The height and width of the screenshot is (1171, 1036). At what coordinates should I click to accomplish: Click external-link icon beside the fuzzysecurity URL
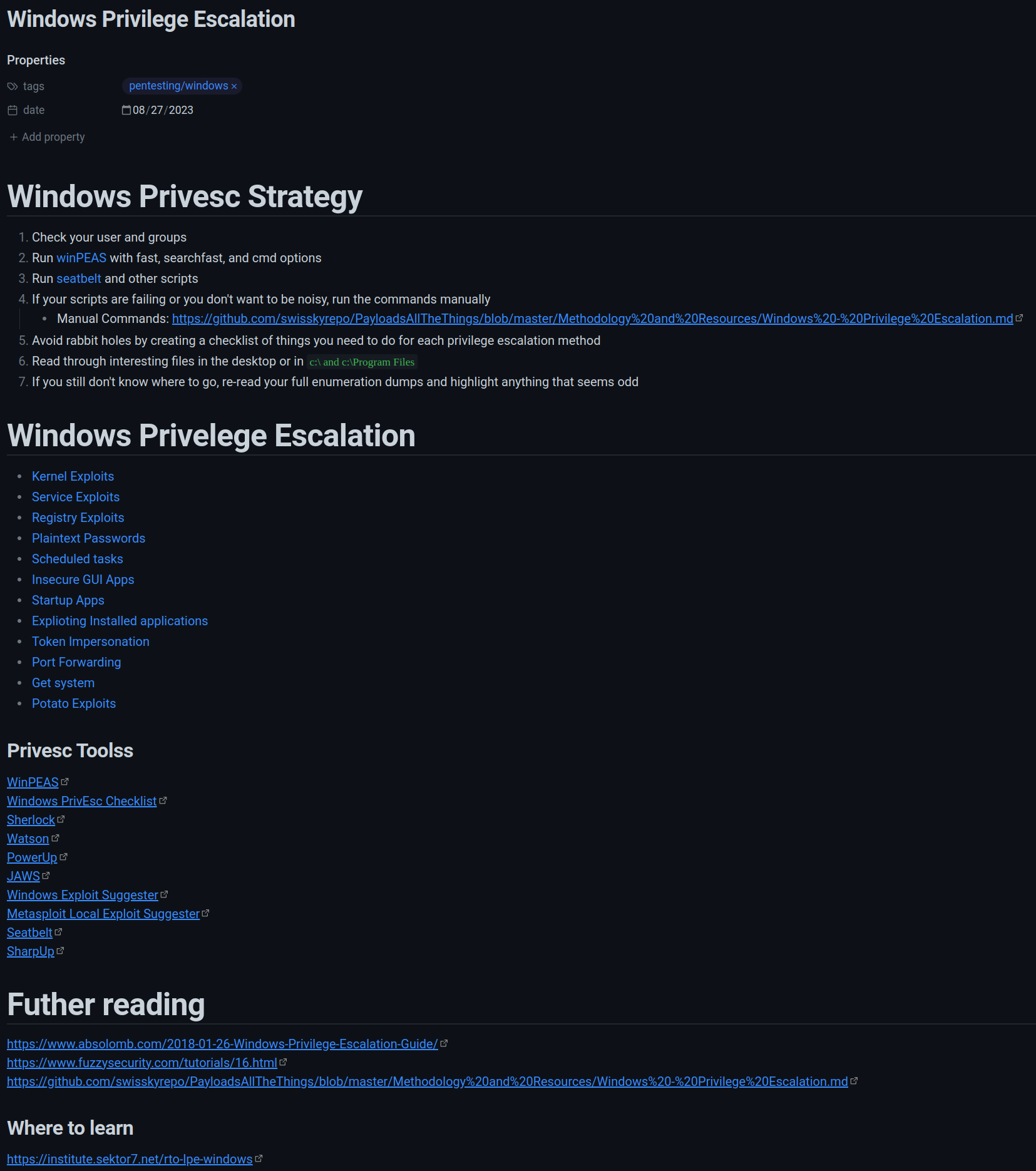click(x=284, y=1062)
